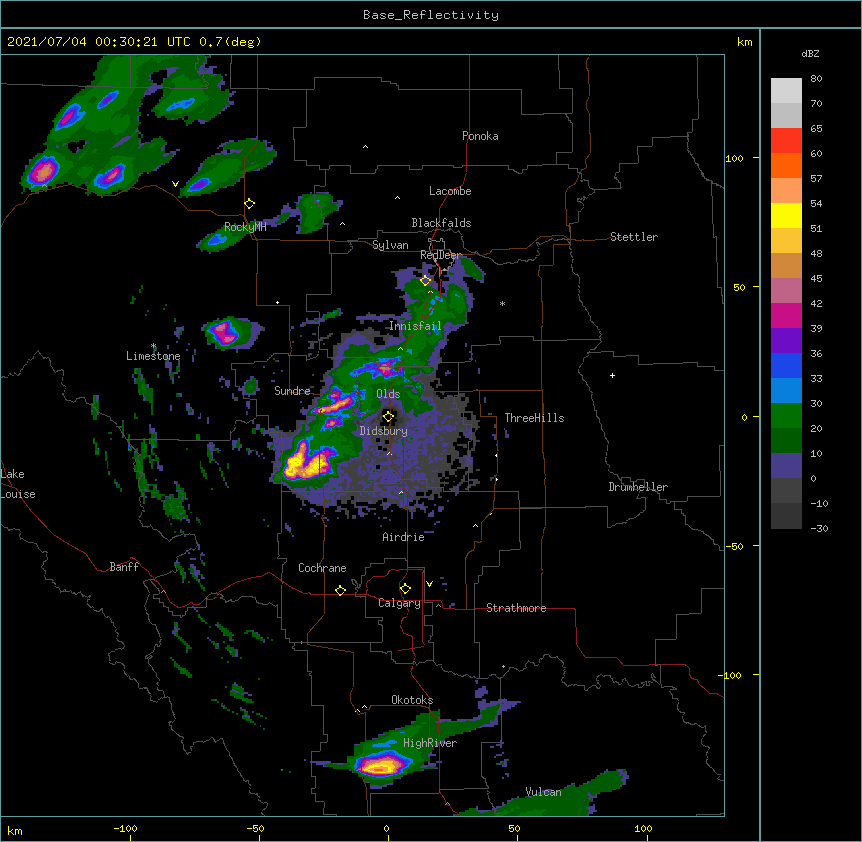Click the yellow diamond marker near RockyMH

[x=250, y=204]
